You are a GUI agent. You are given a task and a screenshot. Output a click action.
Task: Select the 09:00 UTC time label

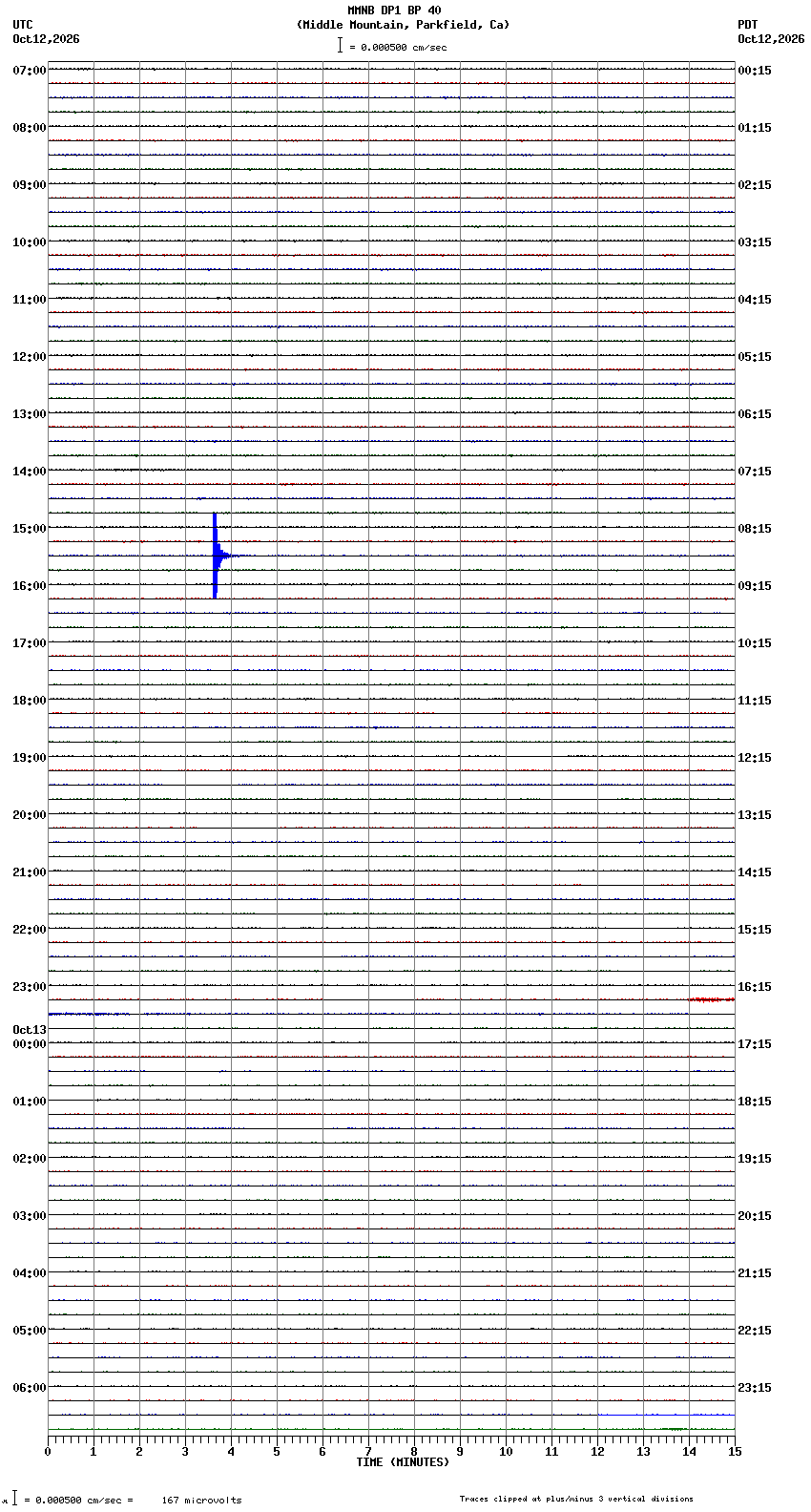point(30,185)
